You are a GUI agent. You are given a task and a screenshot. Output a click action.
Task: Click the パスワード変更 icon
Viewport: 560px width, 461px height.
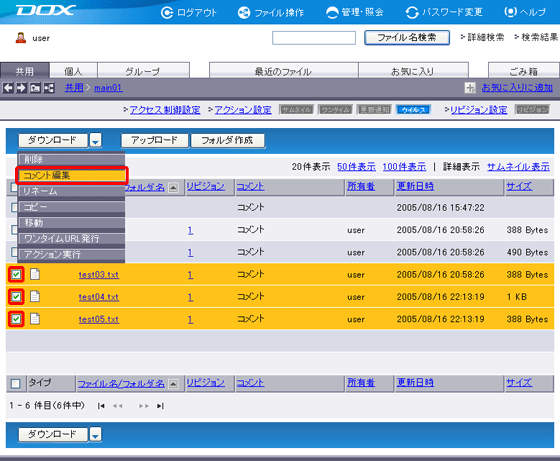coord(412,13)
